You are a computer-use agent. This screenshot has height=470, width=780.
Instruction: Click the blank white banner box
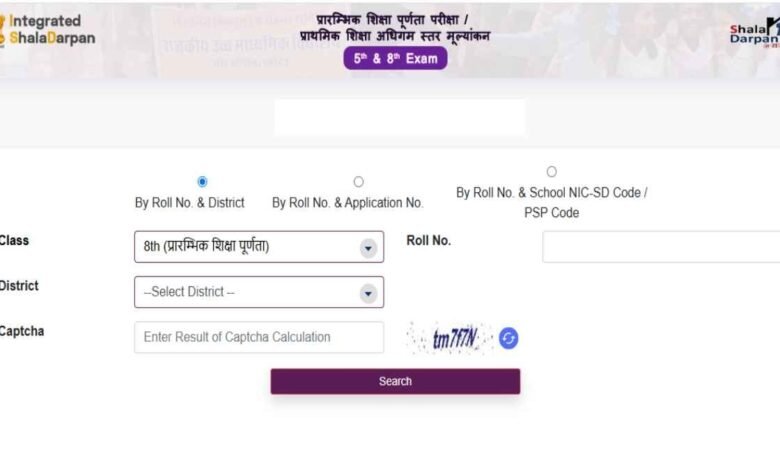400,117
